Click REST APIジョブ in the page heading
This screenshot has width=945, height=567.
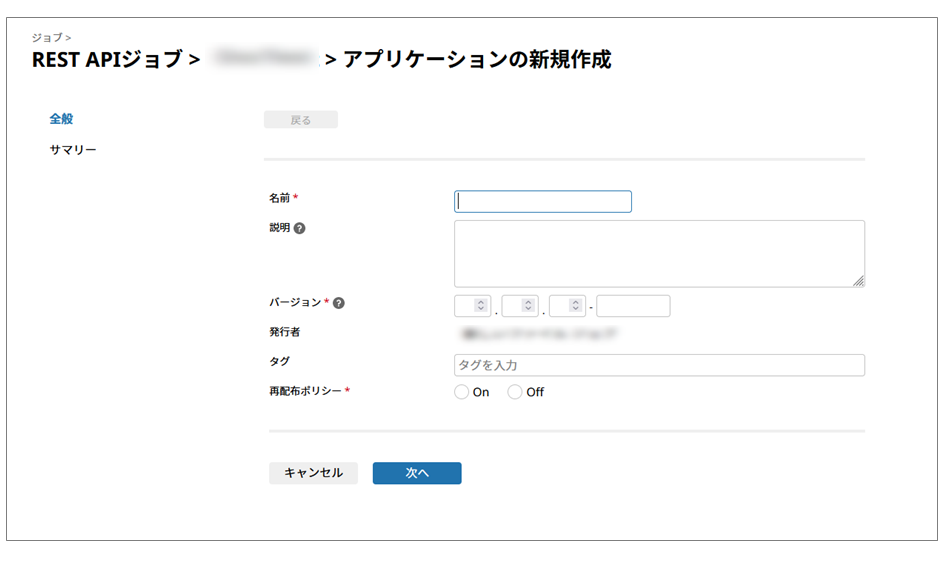tap(108, 60)
